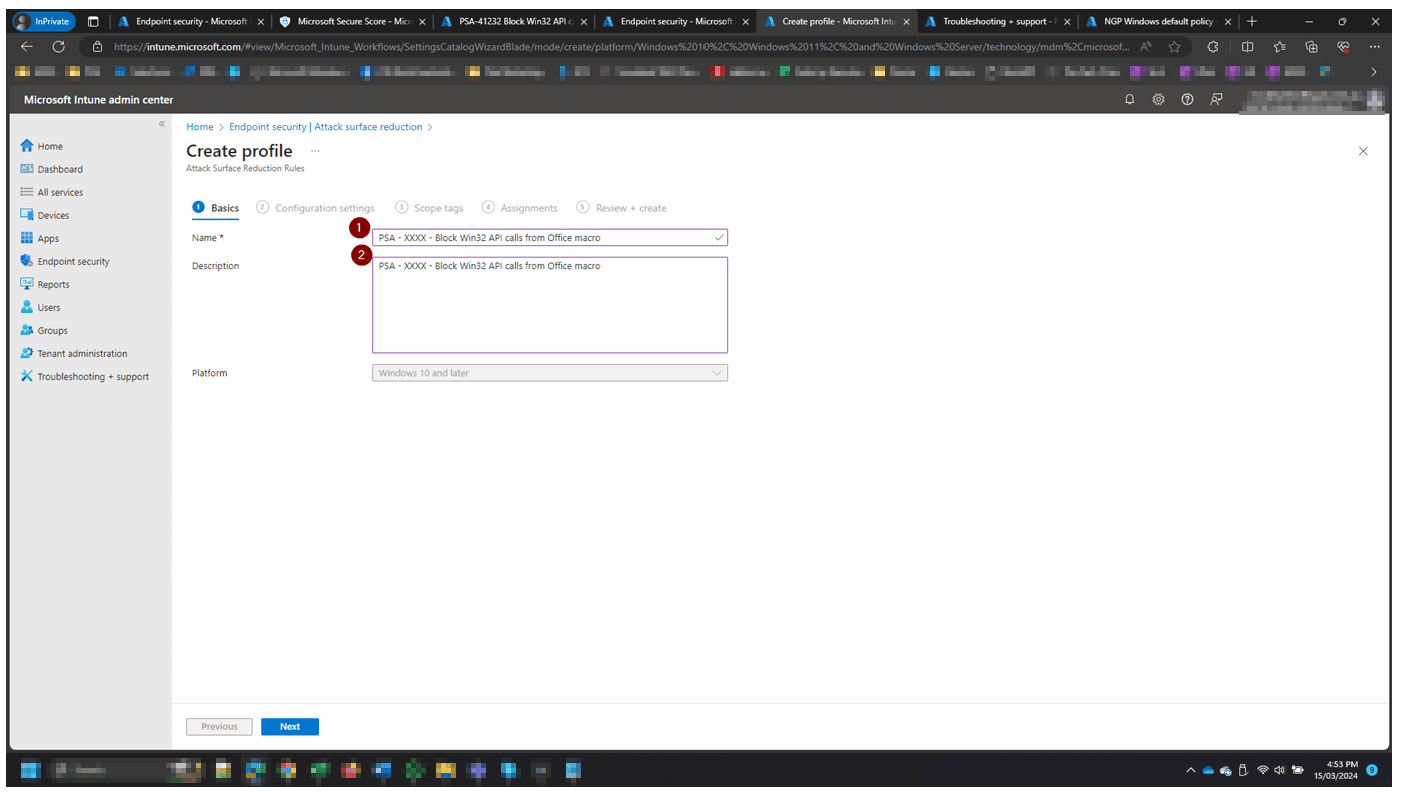Open the OneDrive tray icon
Image resolution: width=1402 pixels, height=792 pixels.
(x=1207, y=770)
